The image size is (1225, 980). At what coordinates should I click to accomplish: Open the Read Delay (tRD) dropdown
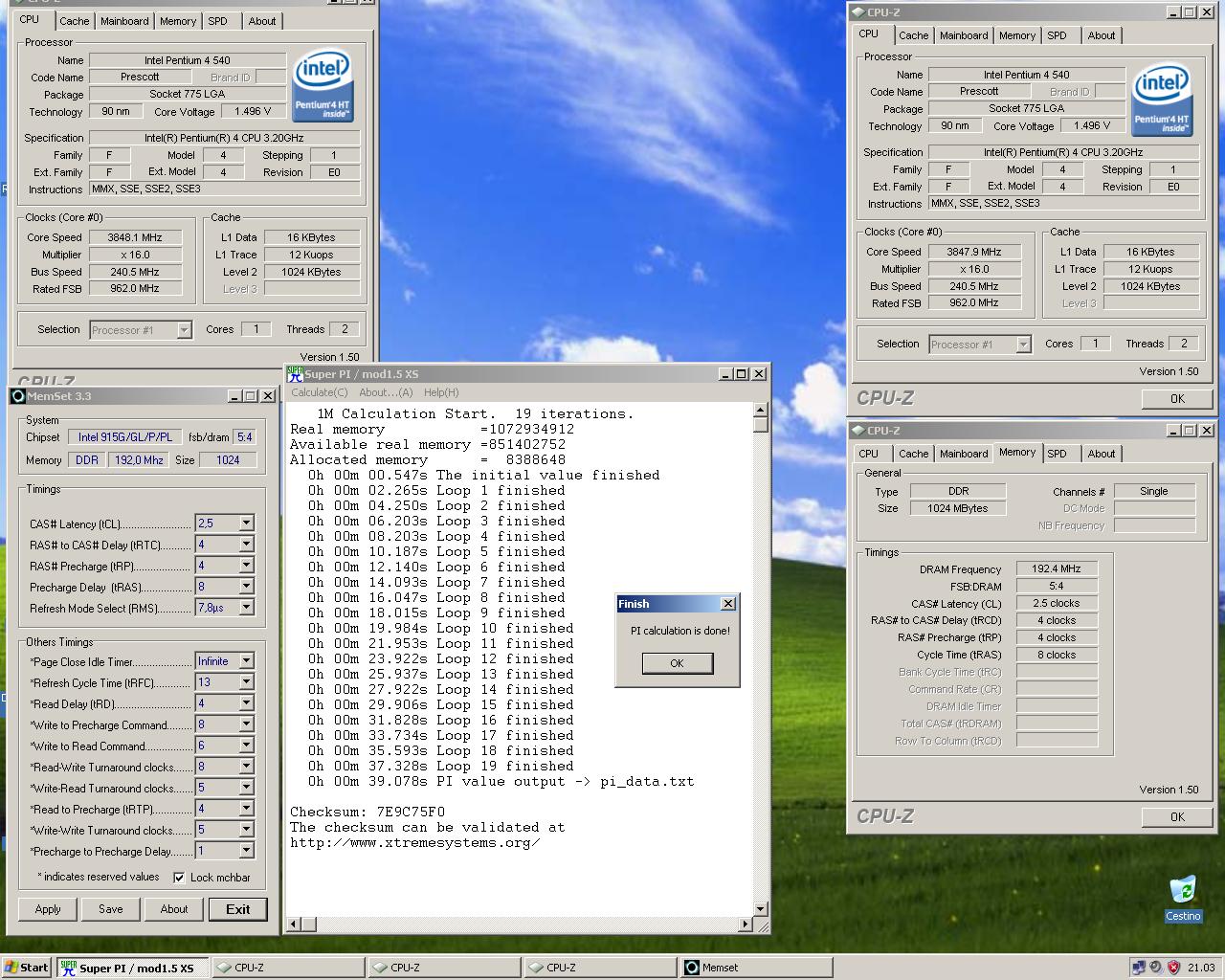point(246,703)
